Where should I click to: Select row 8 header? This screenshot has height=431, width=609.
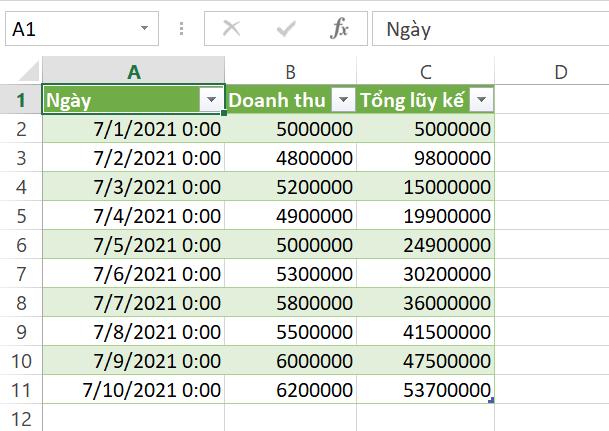pos(21,302)
